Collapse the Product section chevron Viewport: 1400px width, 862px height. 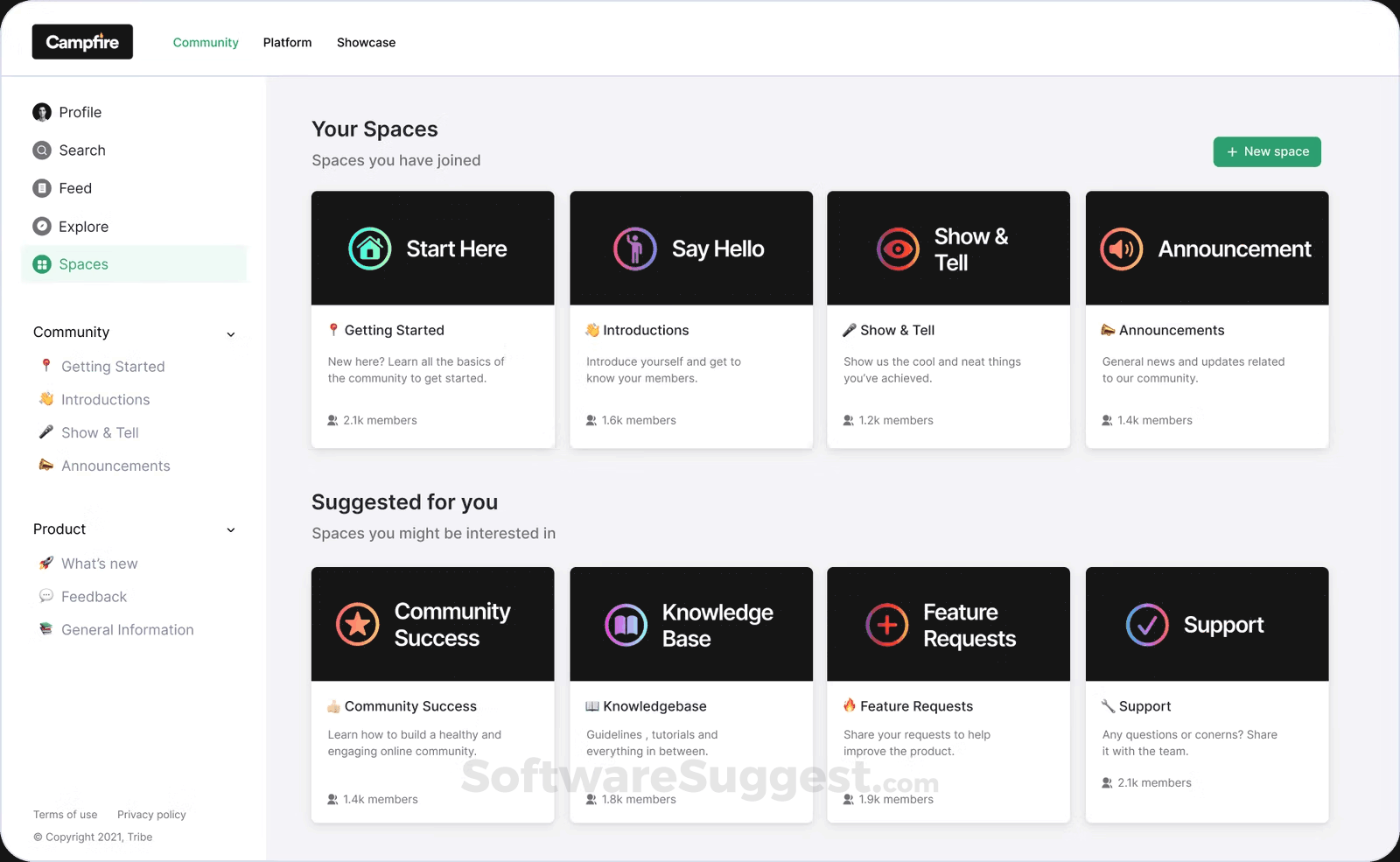[x=231, y=530]
